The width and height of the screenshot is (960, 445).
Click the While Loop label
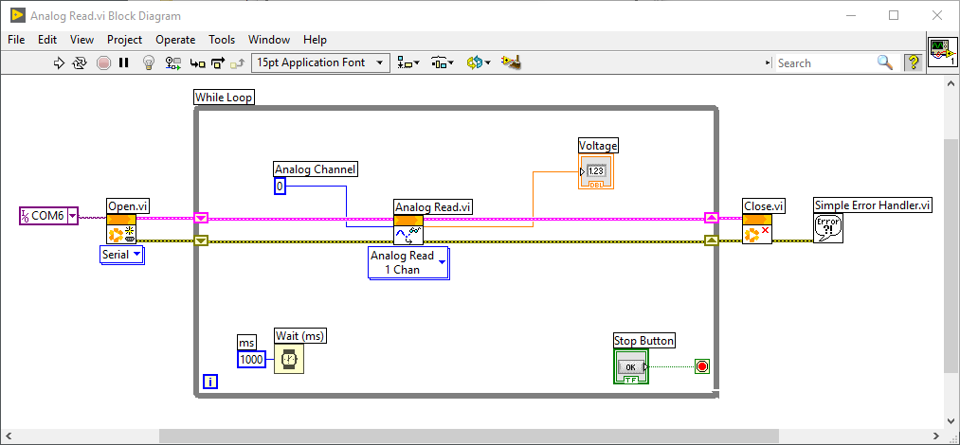[223, 97]
